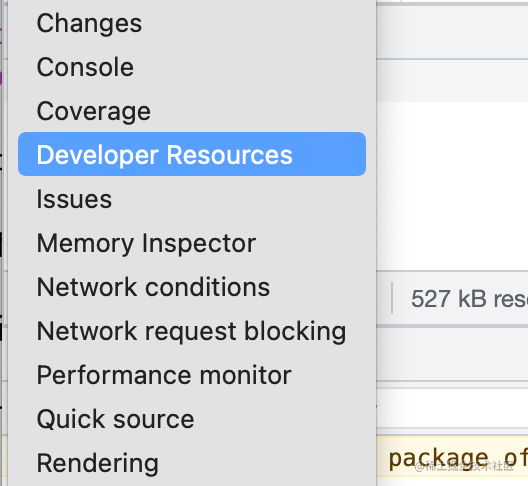
Task: Click the empty white request list area
Action: [x=452, y=186]
